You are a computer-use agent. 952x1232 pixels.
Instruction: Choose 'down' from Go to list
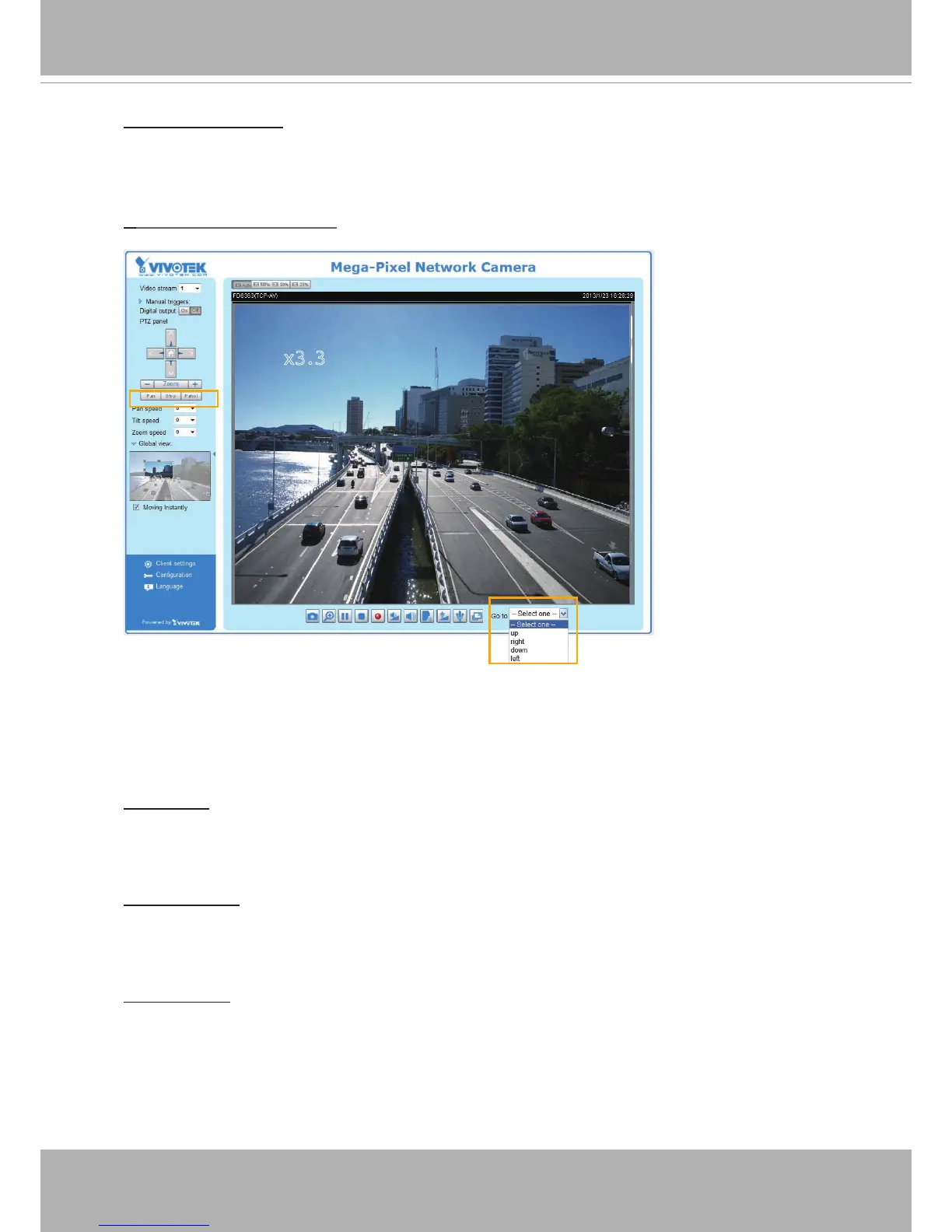click(538, 650)
